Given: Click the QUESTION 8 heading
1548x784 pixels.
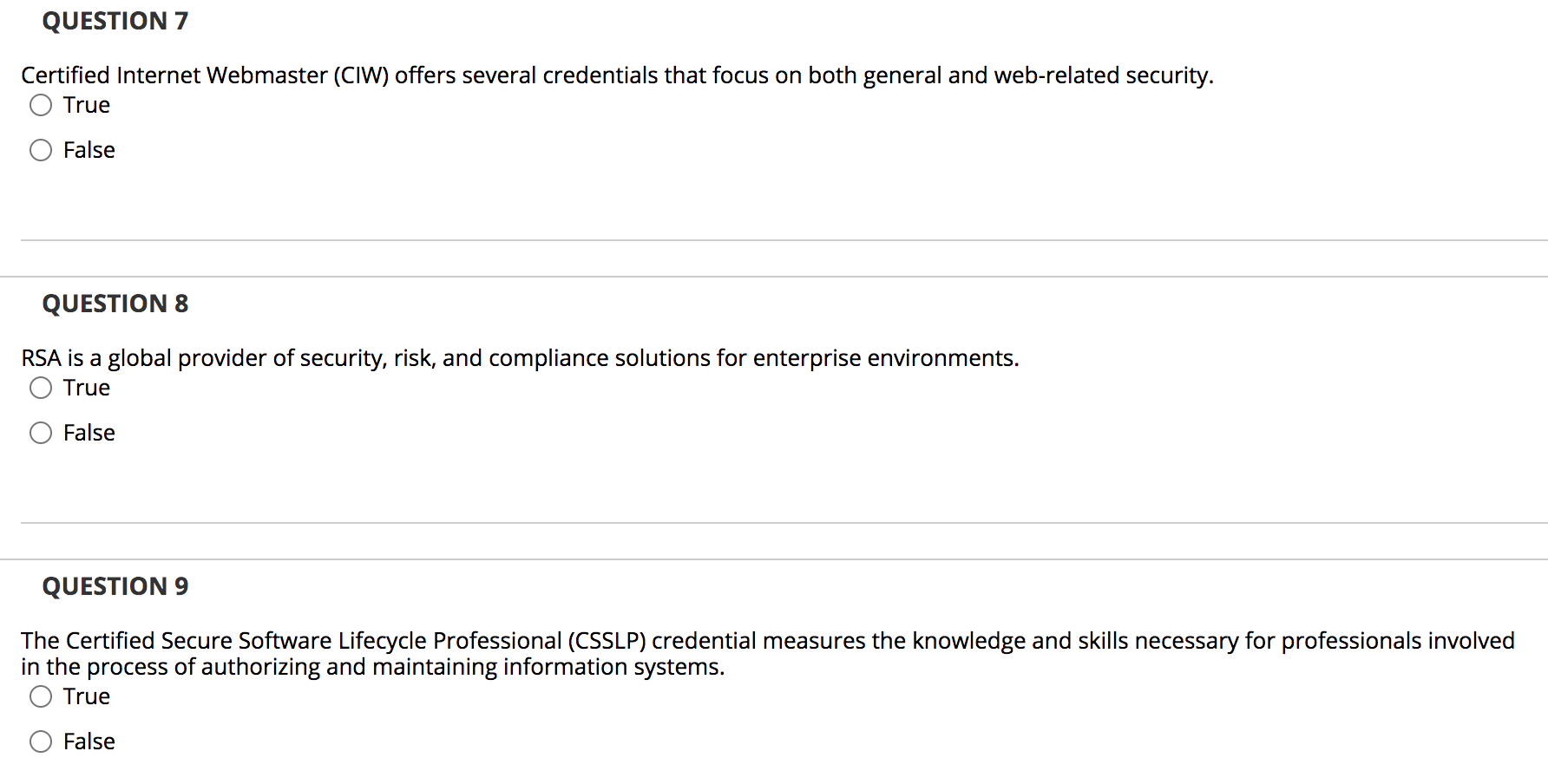Looking at the screenshot, I should click(114, 304).
